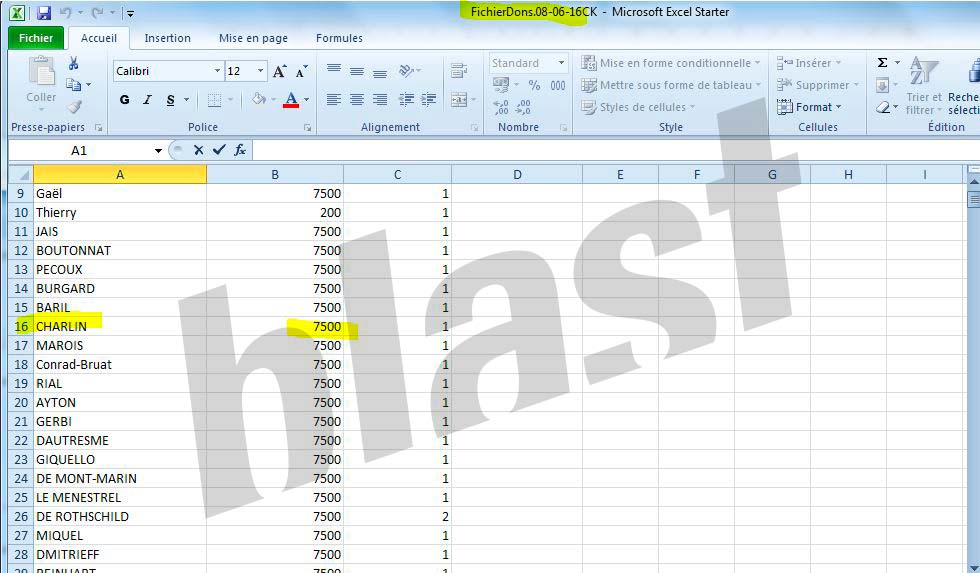980x573 pixels.
Task: Click the Clear eraser icon
Action: click(882, 107)
